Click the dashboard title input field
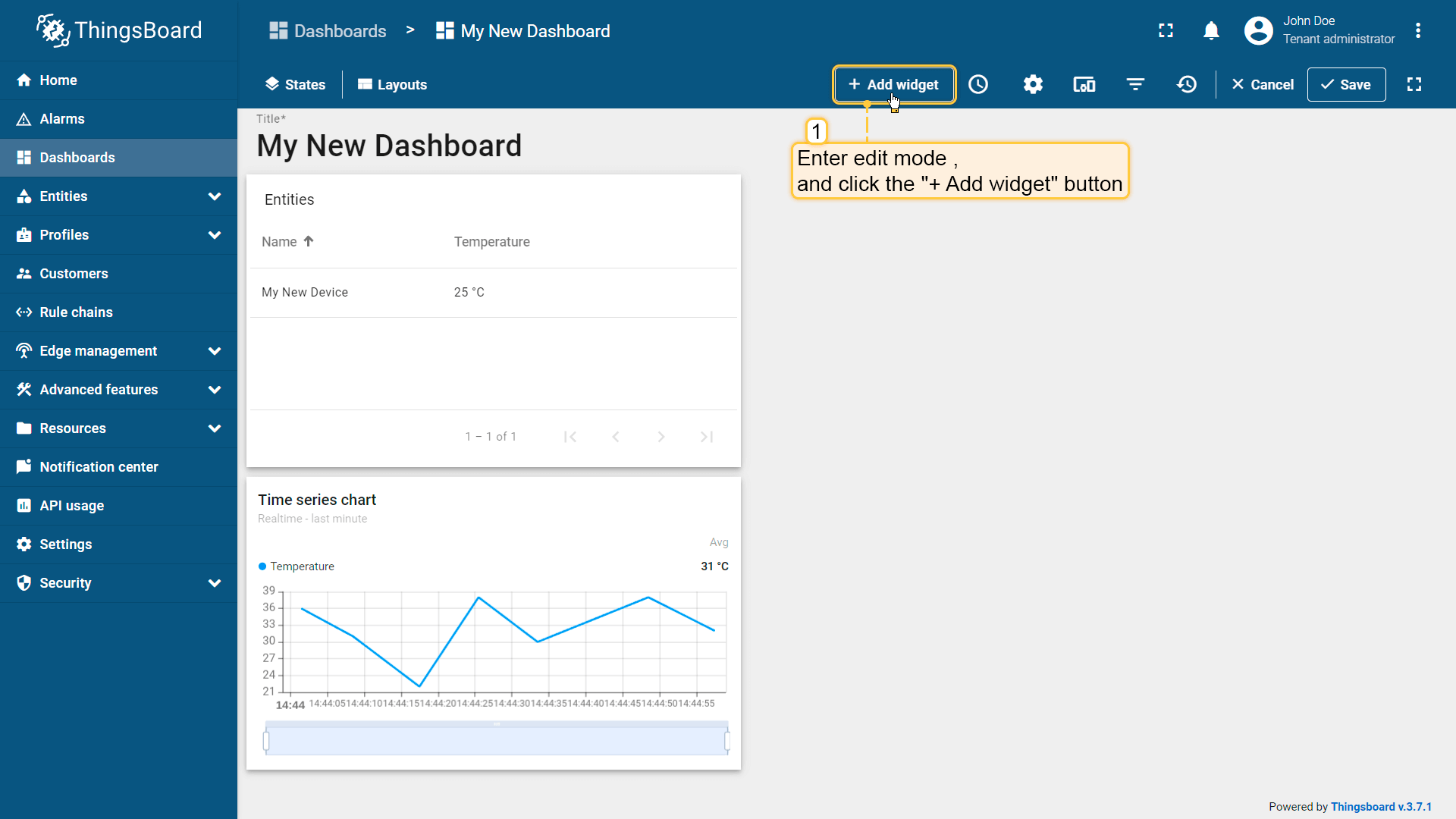 pos(389,146)
